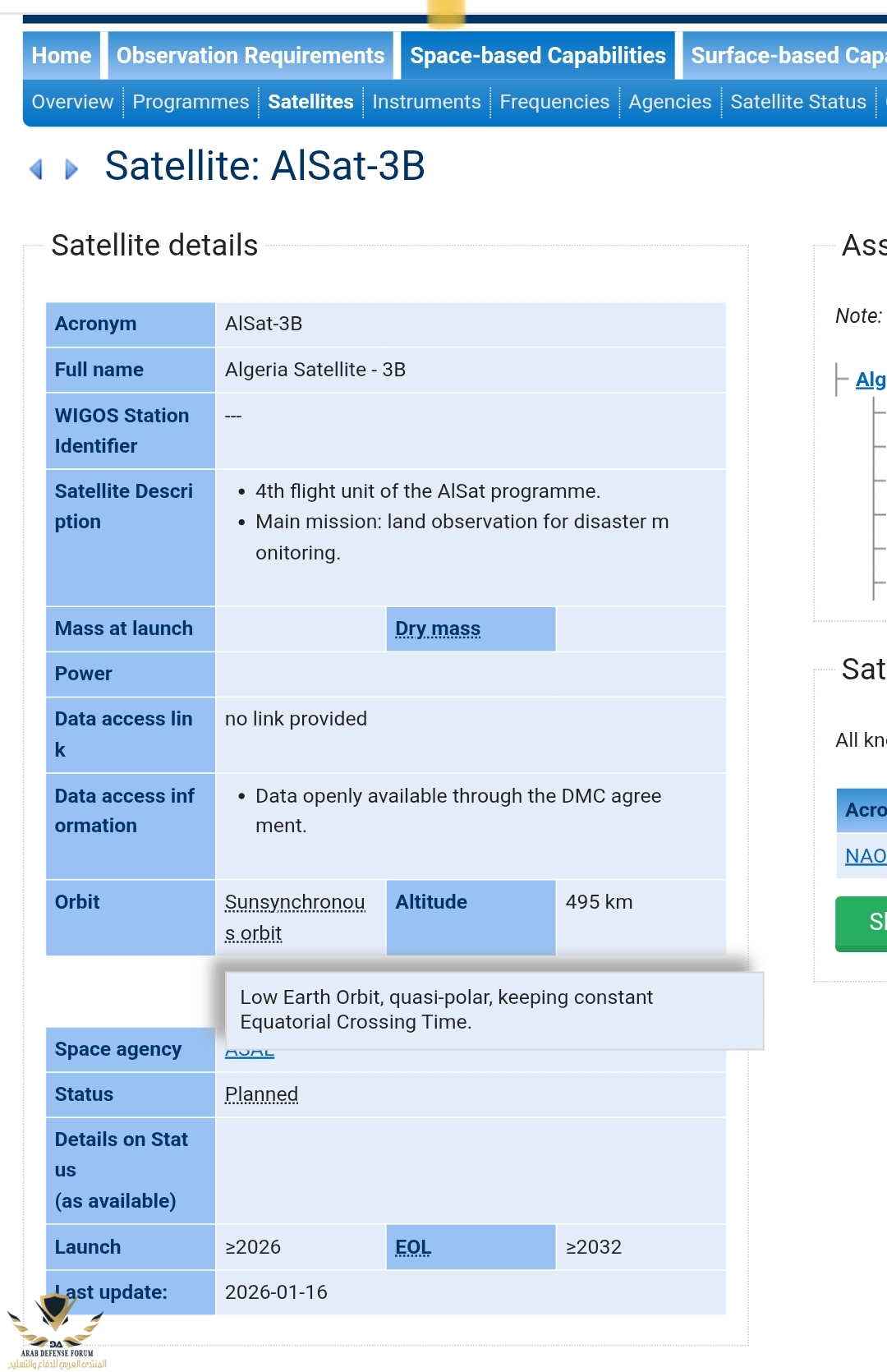887x1372 pixels.
Task: Open the Dry mass tooltip link
Action: point(436,628)
